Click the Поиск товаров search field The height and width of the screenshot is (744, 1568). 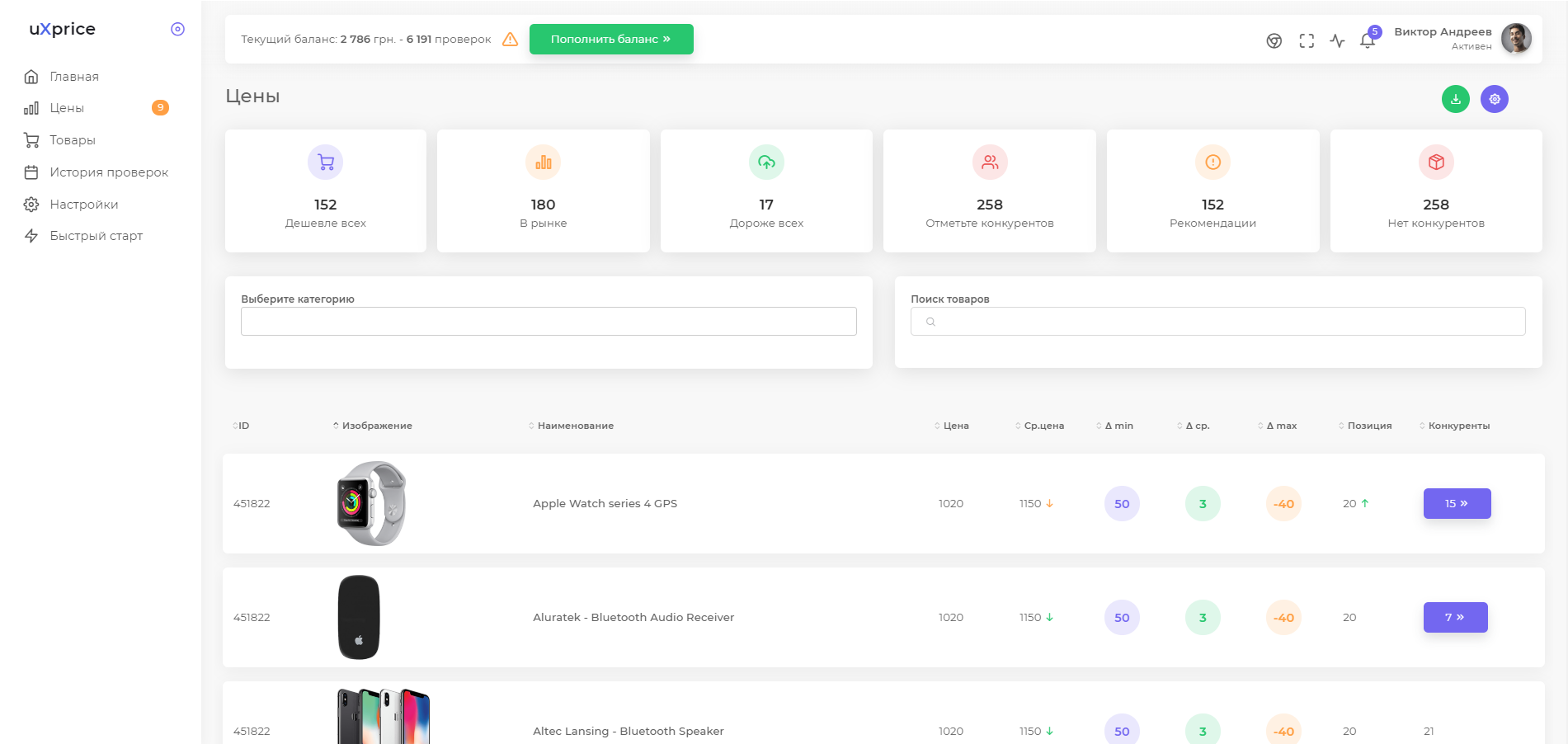tap(1217, 321)
